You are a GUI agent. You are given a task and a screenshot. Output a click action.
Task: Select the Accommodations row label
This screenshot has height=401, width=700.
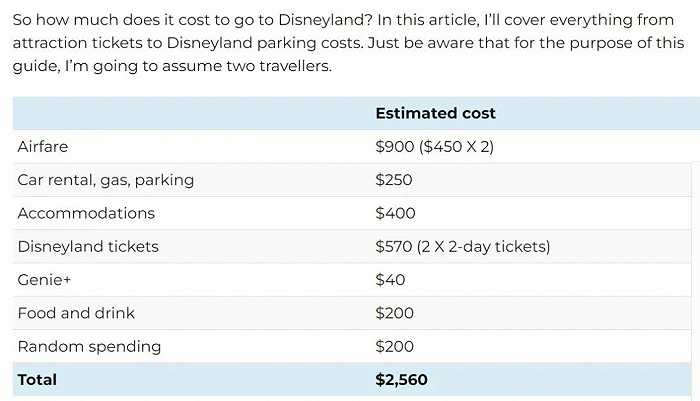pyautogui.click(x=86, y=213)
